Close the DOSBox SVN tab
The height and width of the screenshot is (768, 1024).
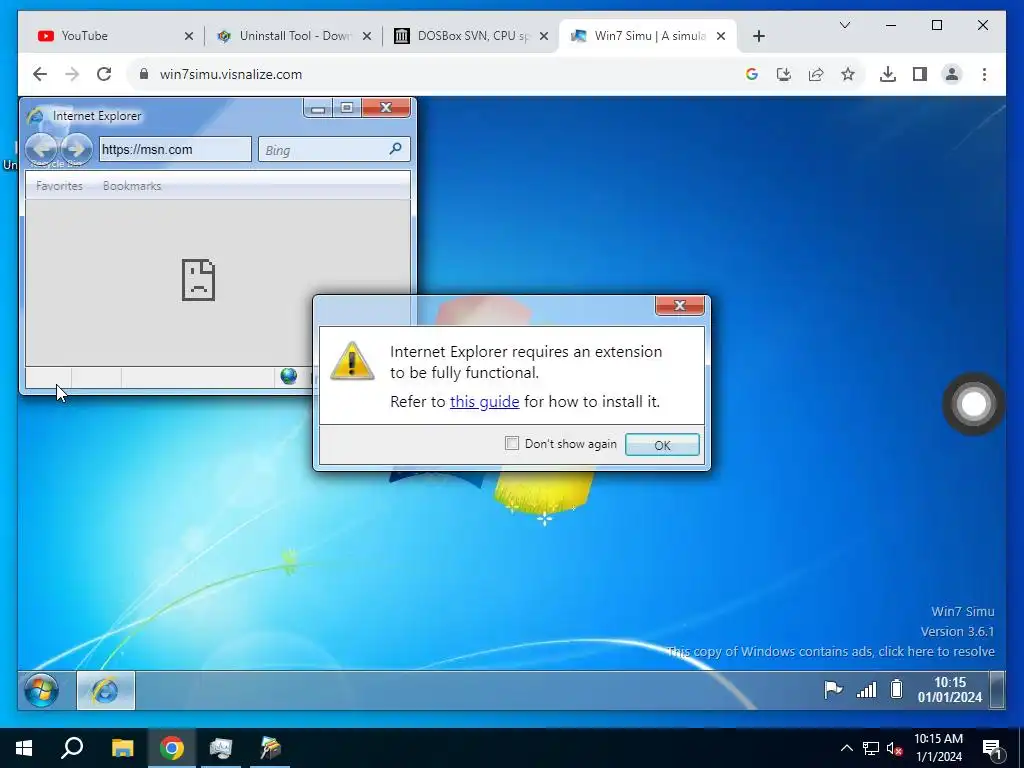tap(543, 36)
